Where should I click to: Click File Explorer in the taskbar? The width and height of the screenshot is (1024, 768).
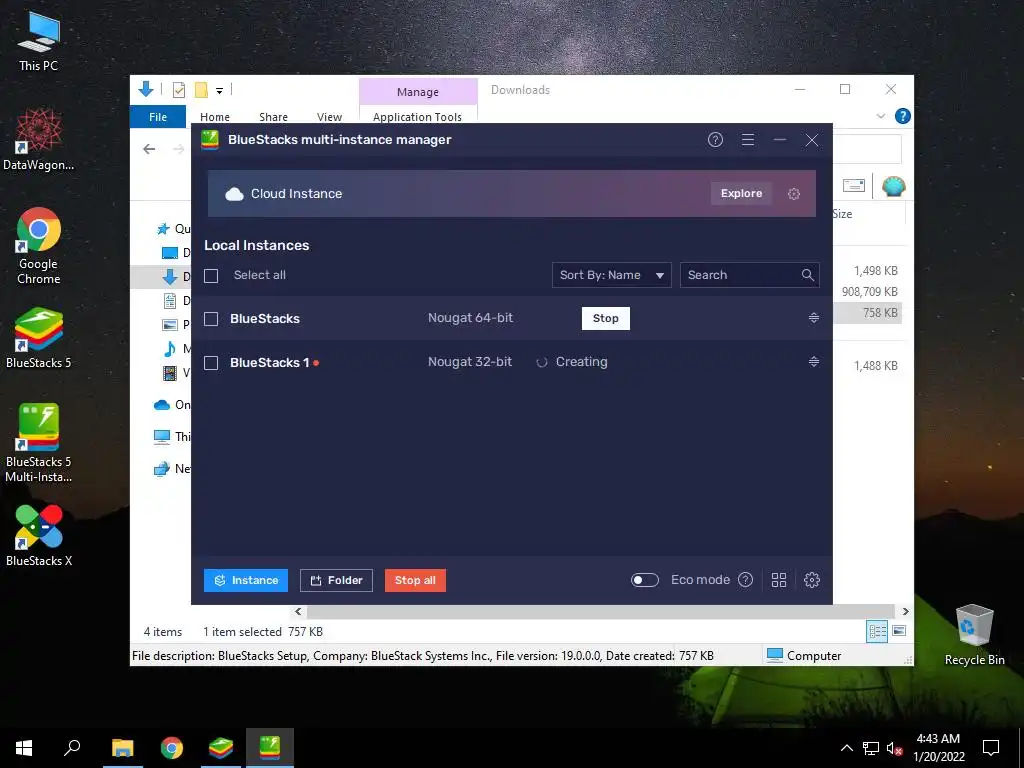(x=123, y=748)
